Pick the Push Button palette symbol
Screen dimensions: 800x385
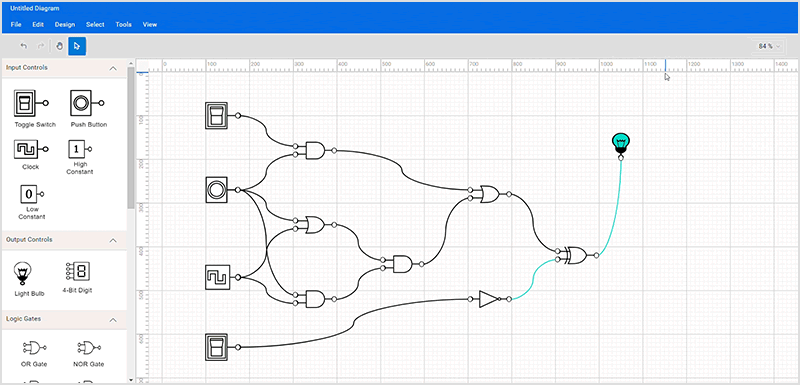pos(87,104)
